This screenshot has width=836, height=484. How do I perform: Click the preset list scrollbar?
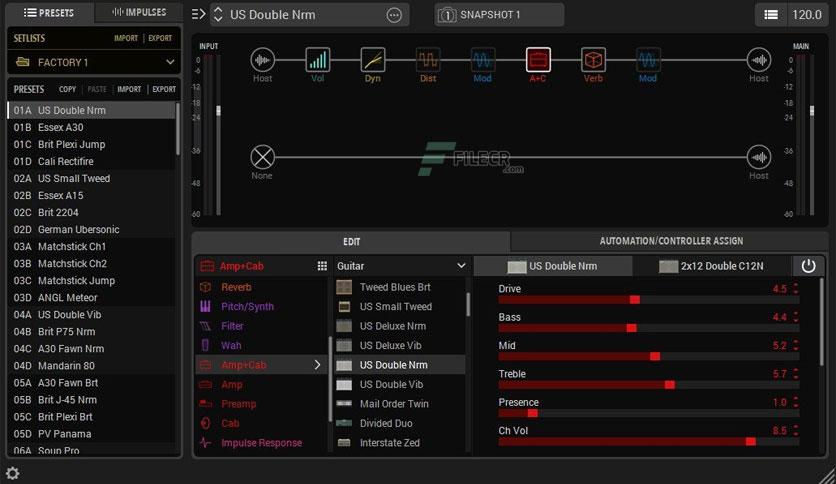coord(178,130)
